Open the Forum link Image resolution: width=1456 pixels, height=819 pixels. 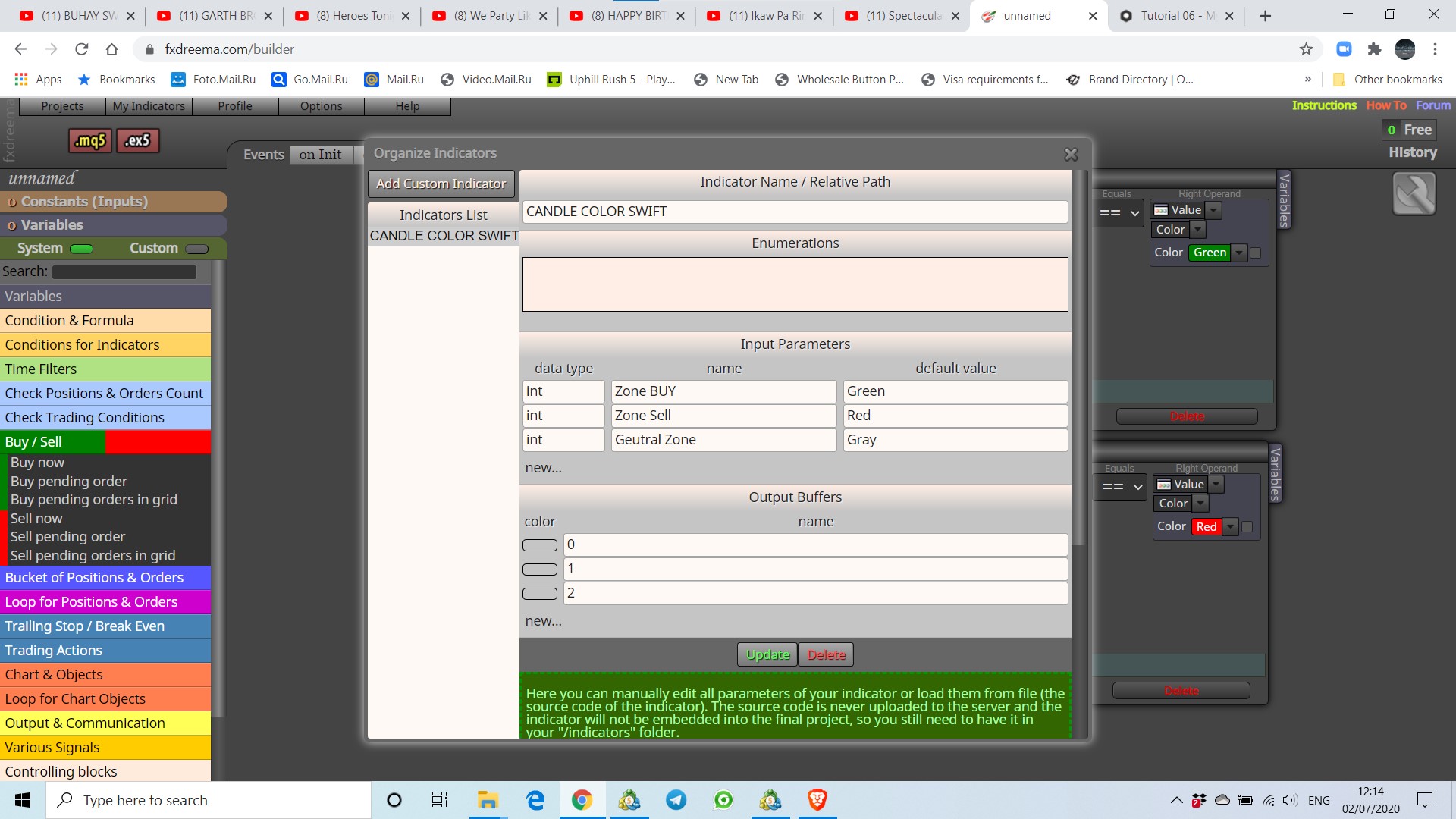pos(1433,105)
